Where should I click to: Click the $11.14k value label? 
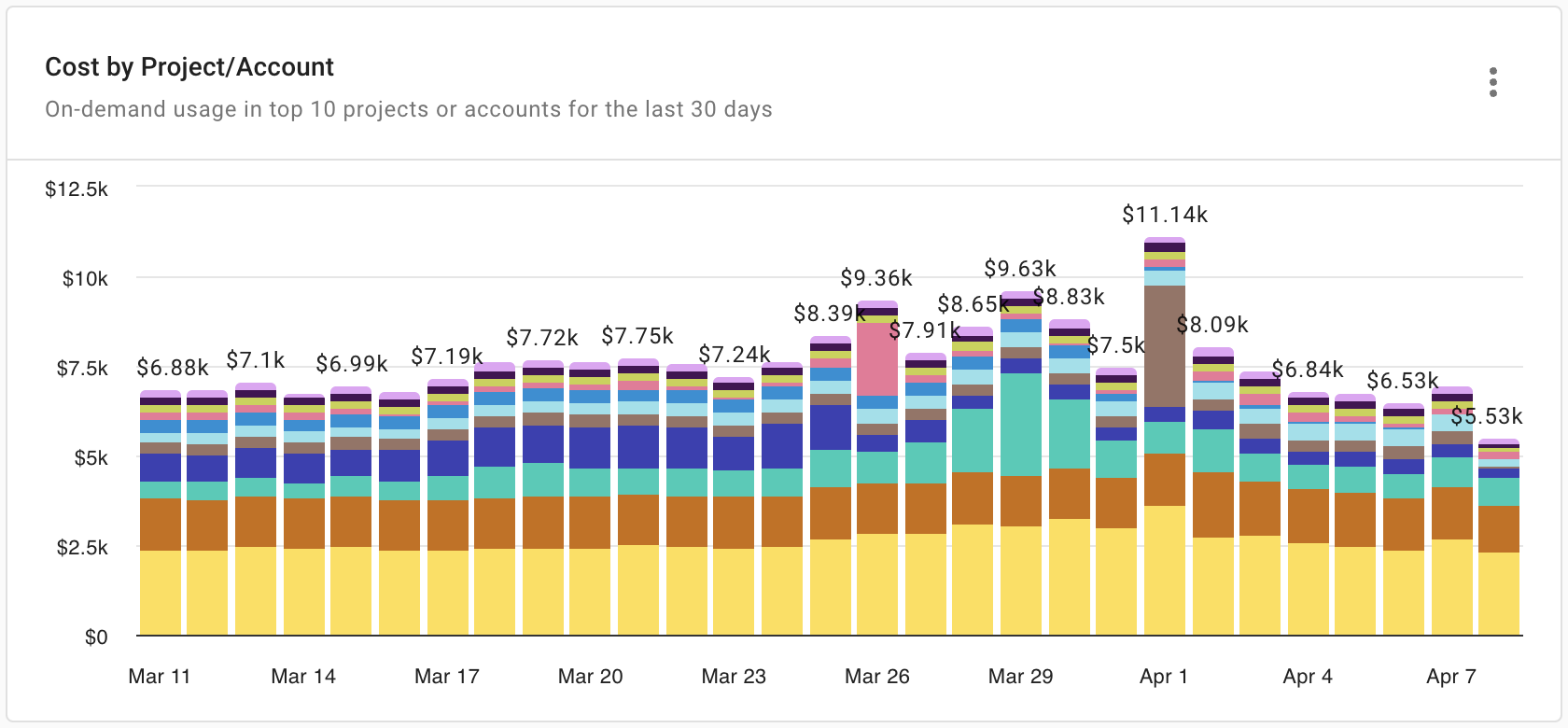1165,215
